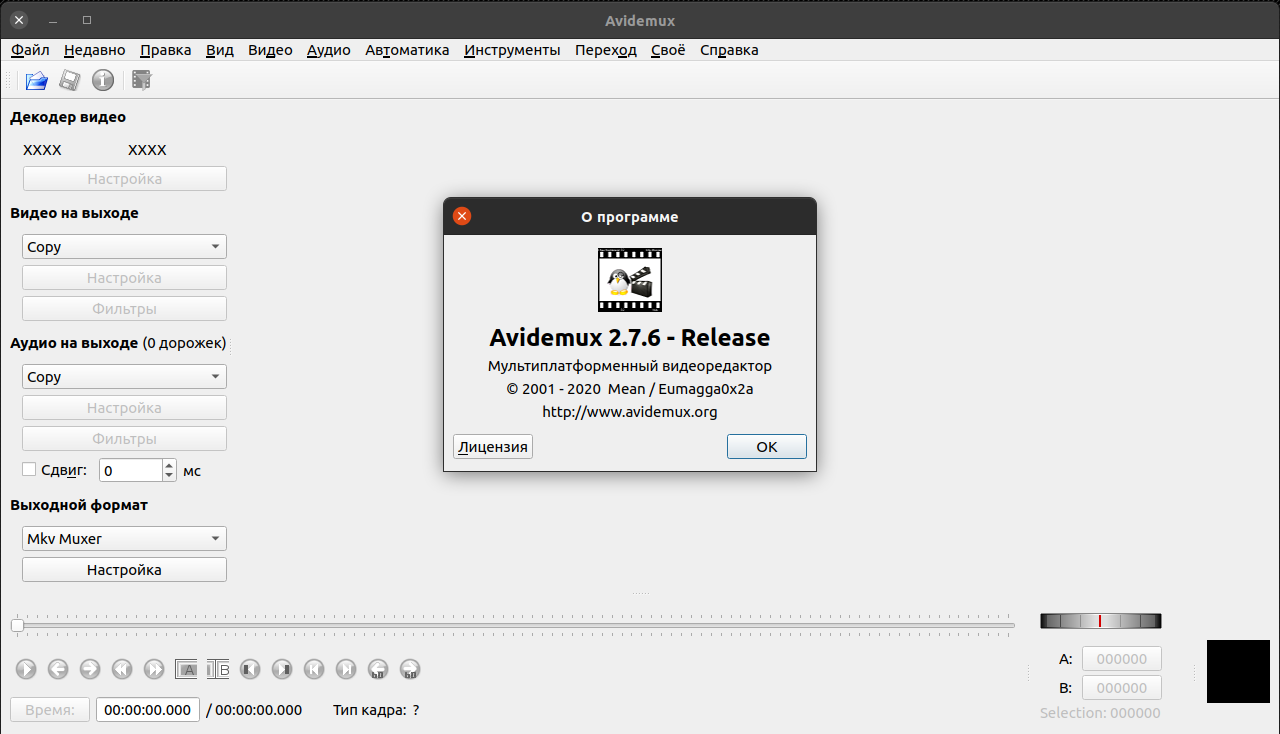
Task: Click Фильтры under Видео на выходе
Action: 124,309
